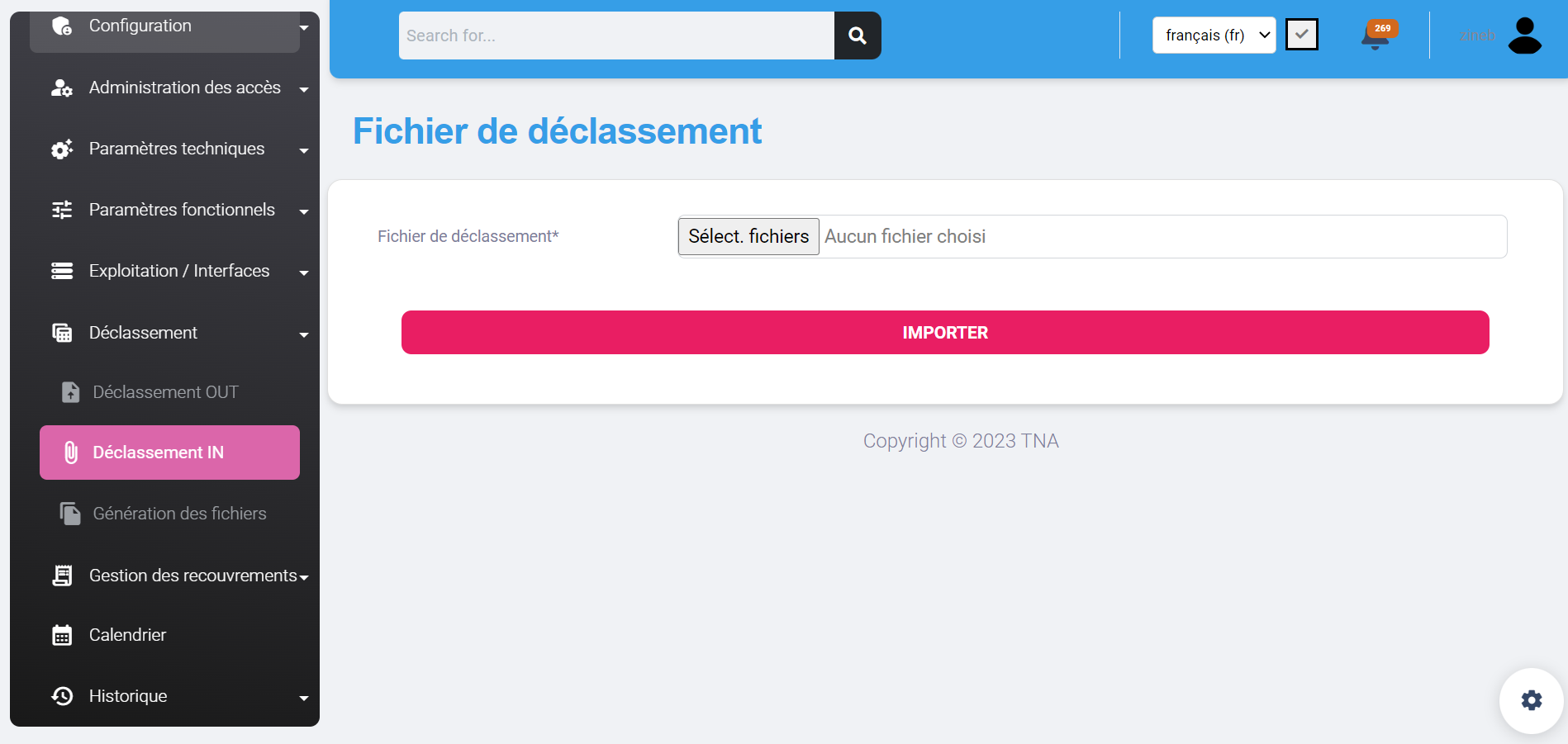This screenshot has height=744, width=1568.
Task: Click the Paramètres fonctionnels sliders icon
Action: [62, 210]
